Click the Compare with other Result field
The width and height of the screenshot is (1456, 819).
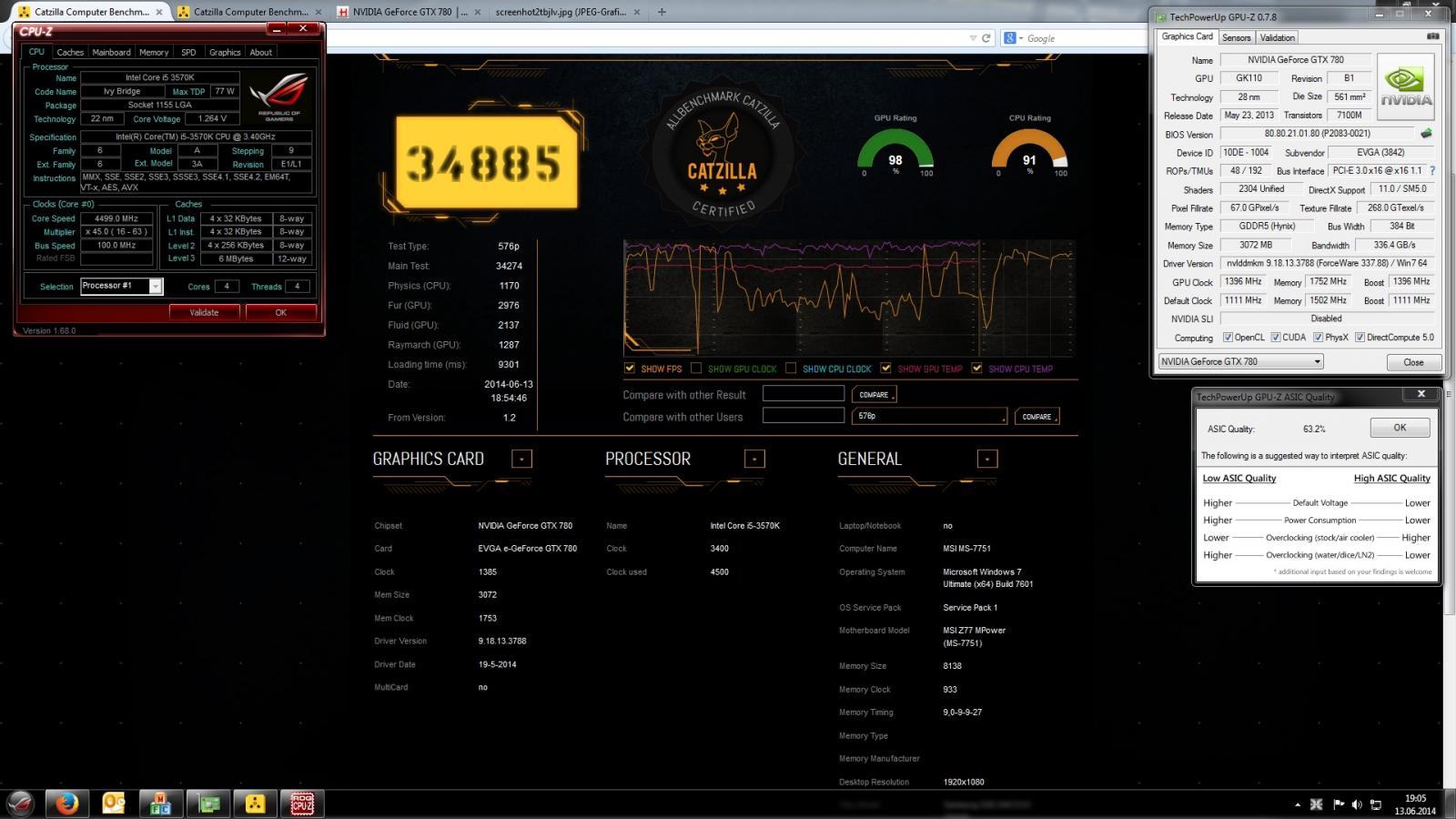click(x=804, y=394)
